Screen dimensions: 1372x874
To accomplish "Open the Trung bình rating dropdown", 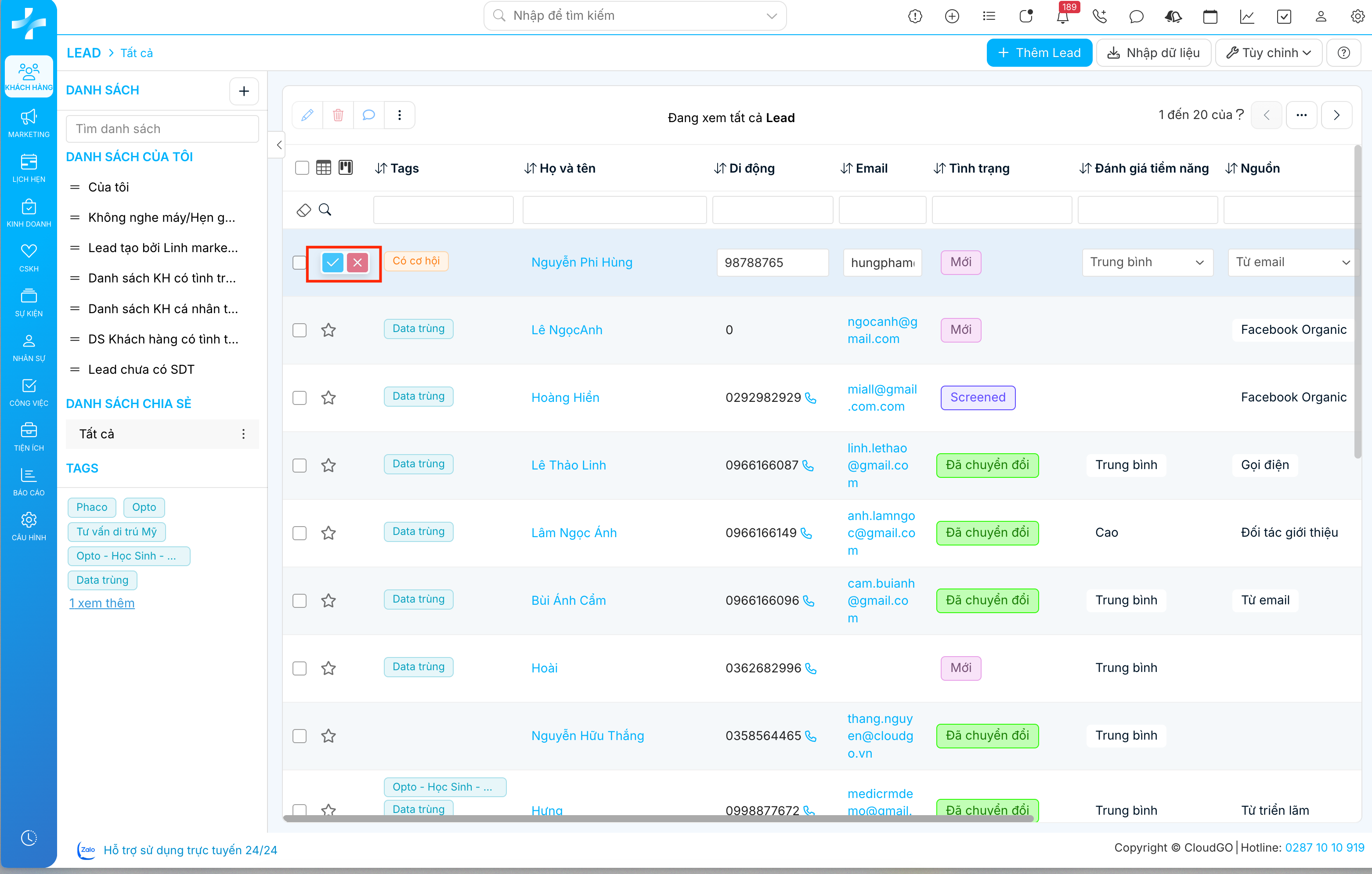I will pos(1147,262).
